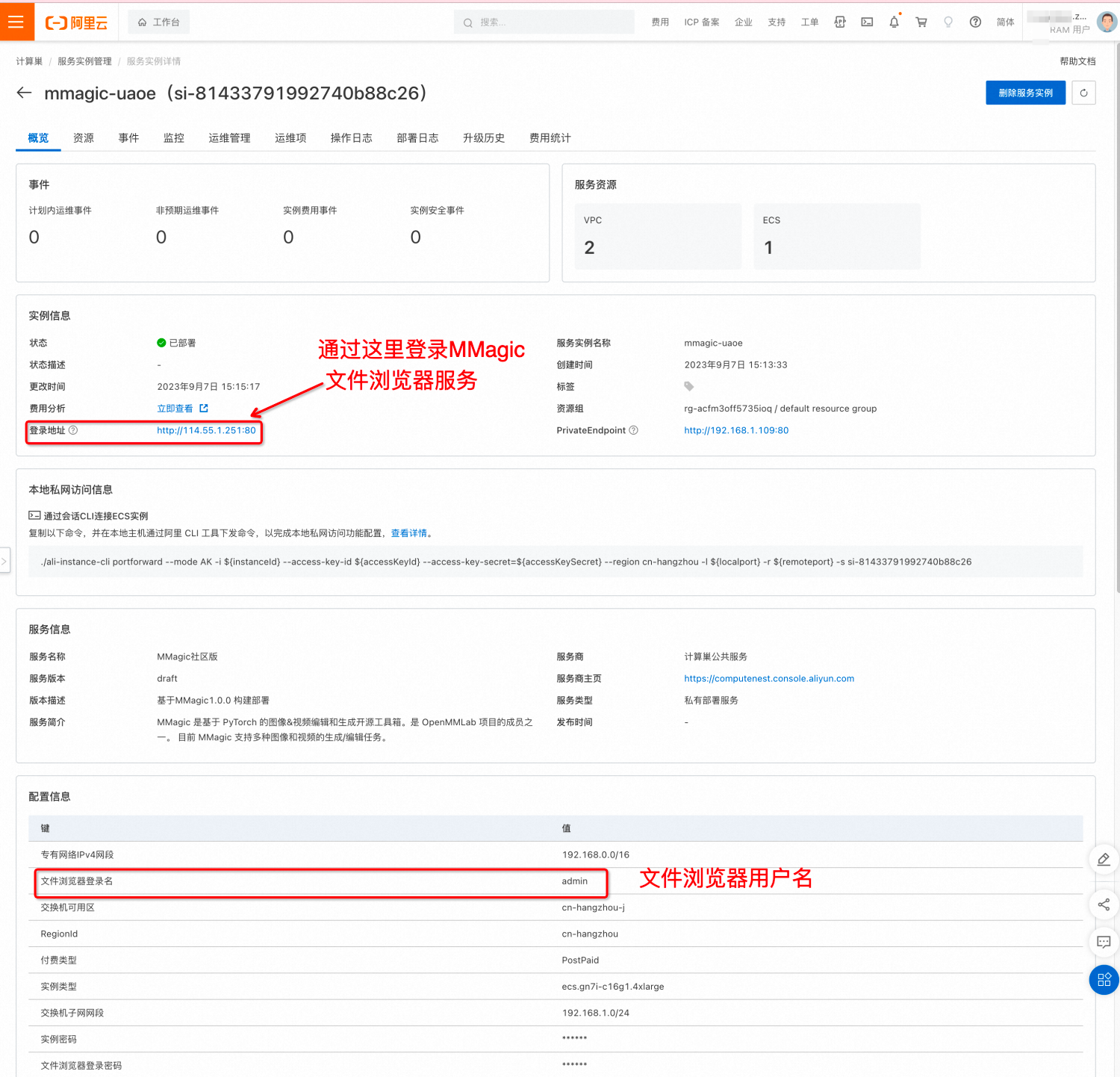This screenshot has height=1077, width=1120.
Task: Click the app download icon in header
Action: [840, 22]
